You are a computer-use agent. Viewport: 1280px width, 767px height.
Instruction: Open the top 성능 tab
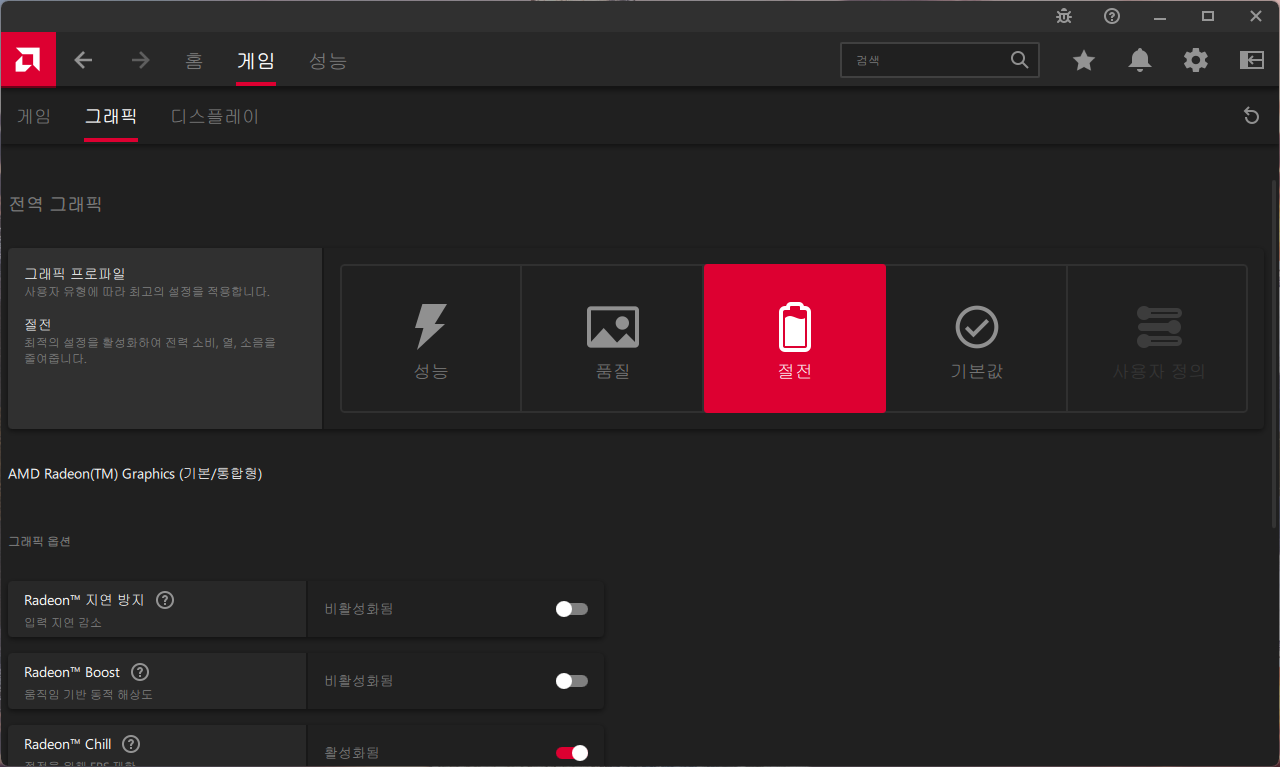328,61
